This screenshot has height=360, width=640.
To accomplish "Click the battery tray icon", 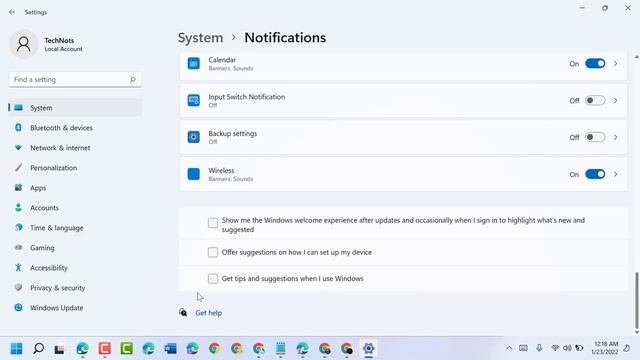I will 579,348.
